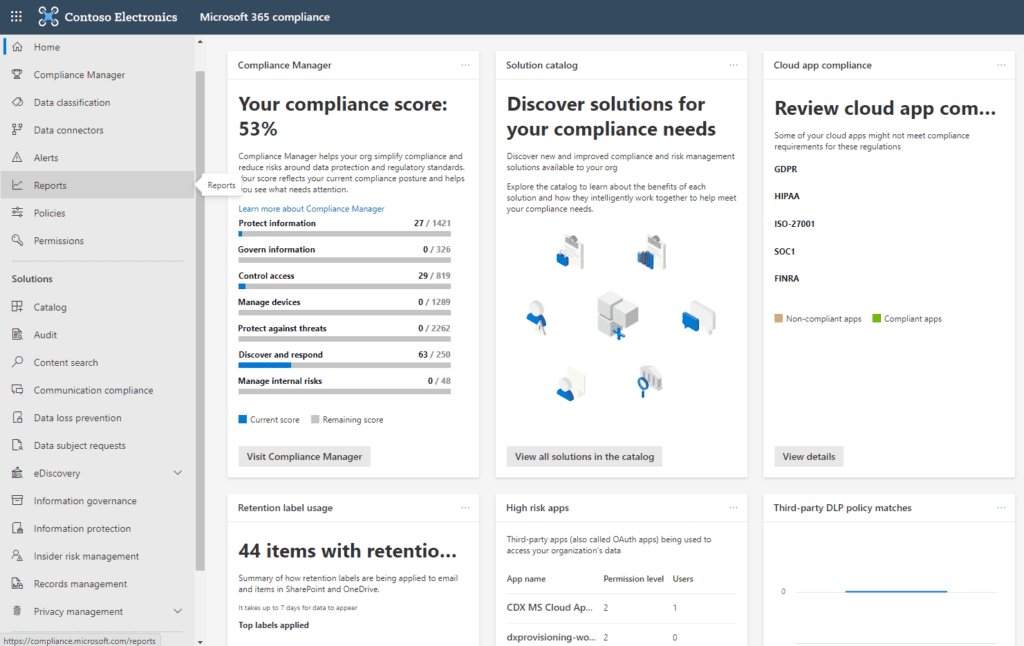
Task: Click the Insider risk management icon
Action: point(18,556)
